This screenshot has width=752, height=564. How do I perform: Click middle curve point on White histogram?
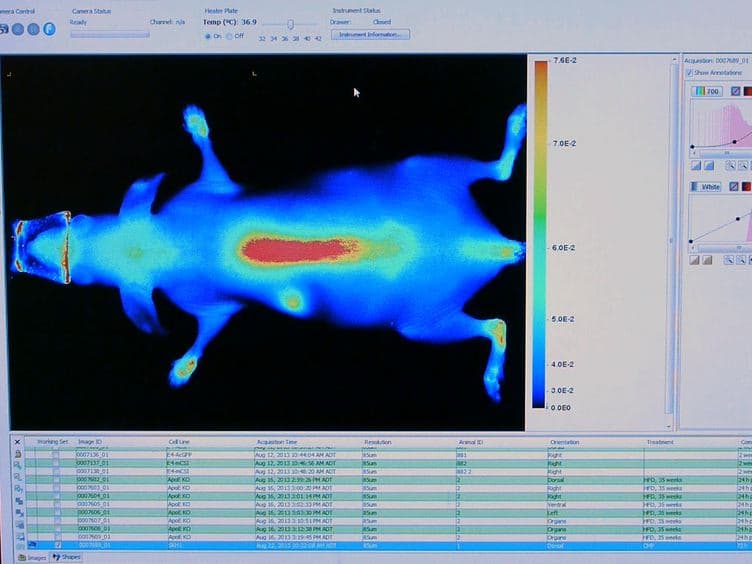(x=738, y=219)
